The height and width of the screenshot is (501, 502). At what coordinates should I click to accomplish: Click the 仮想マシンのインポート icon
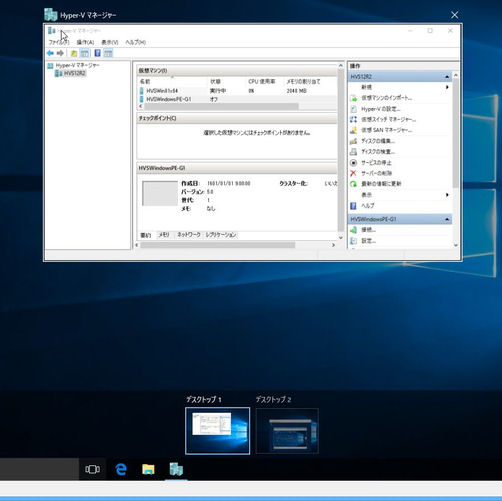pyautogui.click(x=354, y=98)
